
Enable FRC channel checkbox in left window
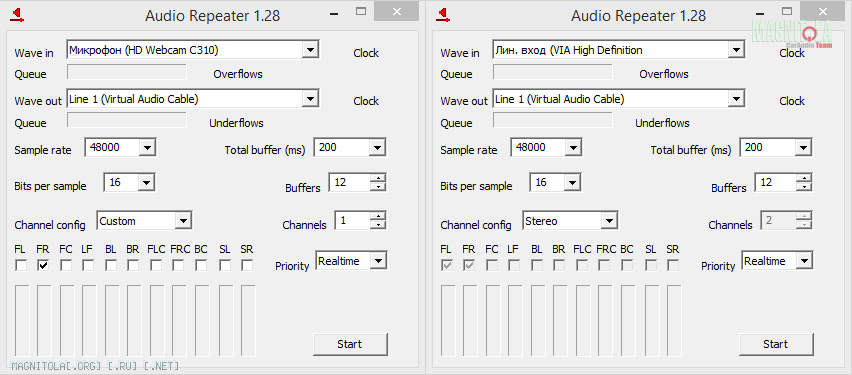tap(178, 266)
